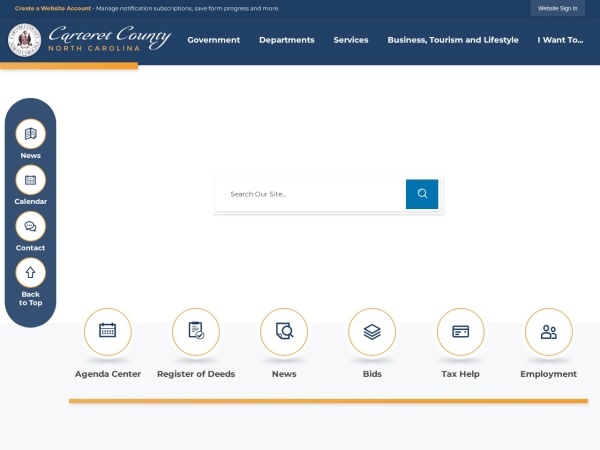
Task: Open the News icon in side panel
Action: (31, 134)
